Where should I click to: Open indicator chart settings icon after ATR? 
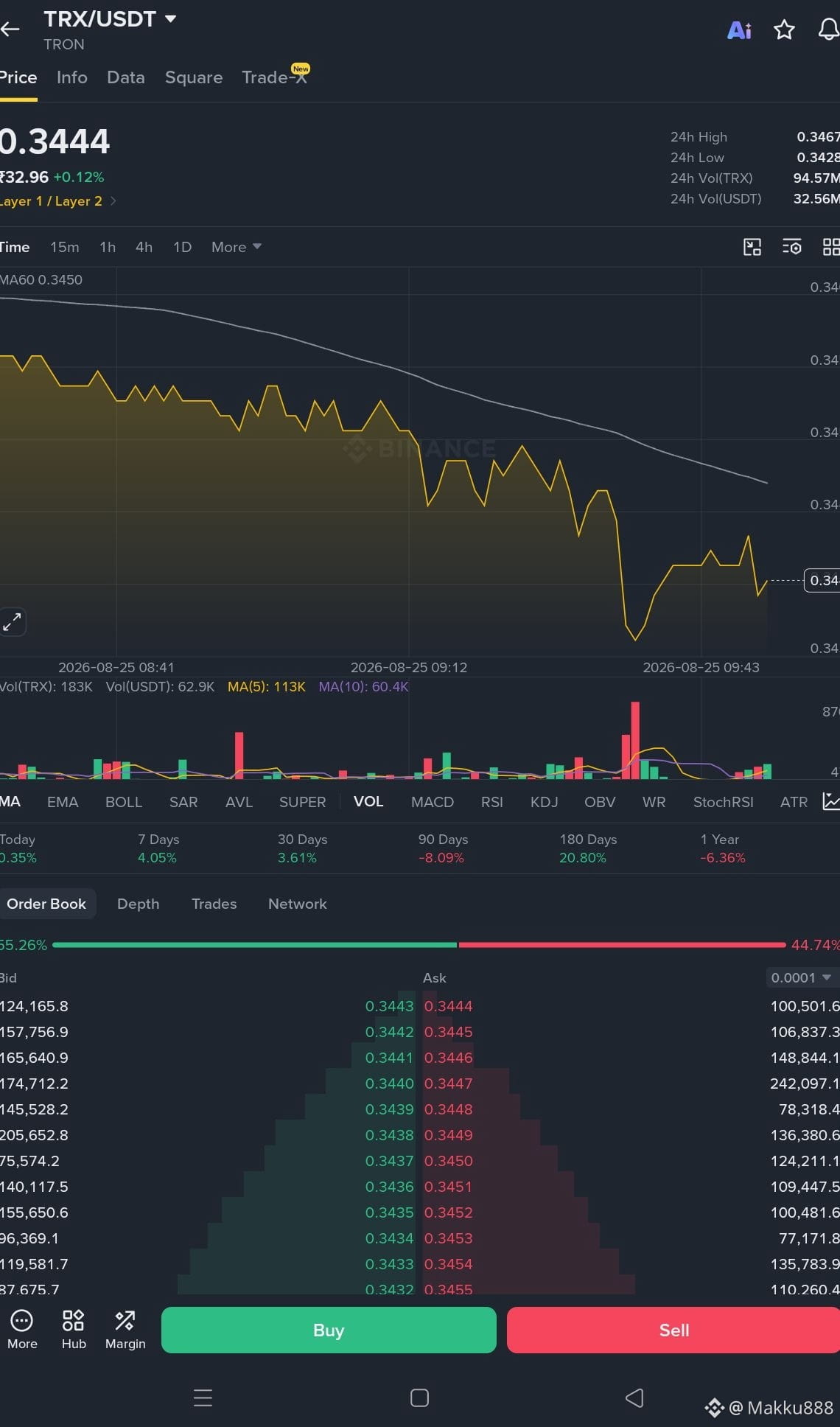[x=831, y=801]
